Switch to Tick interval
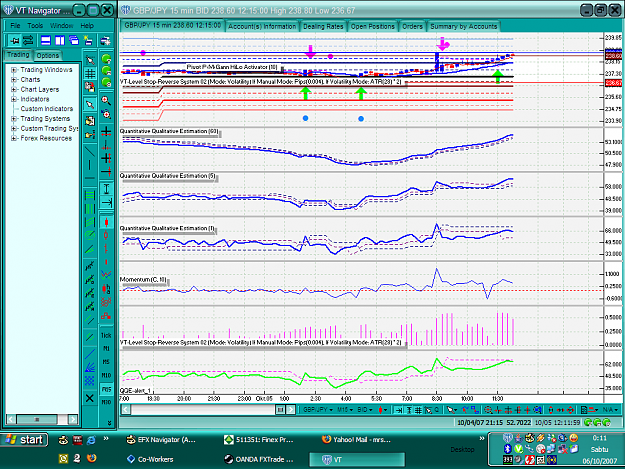 [x=106, y=336]
